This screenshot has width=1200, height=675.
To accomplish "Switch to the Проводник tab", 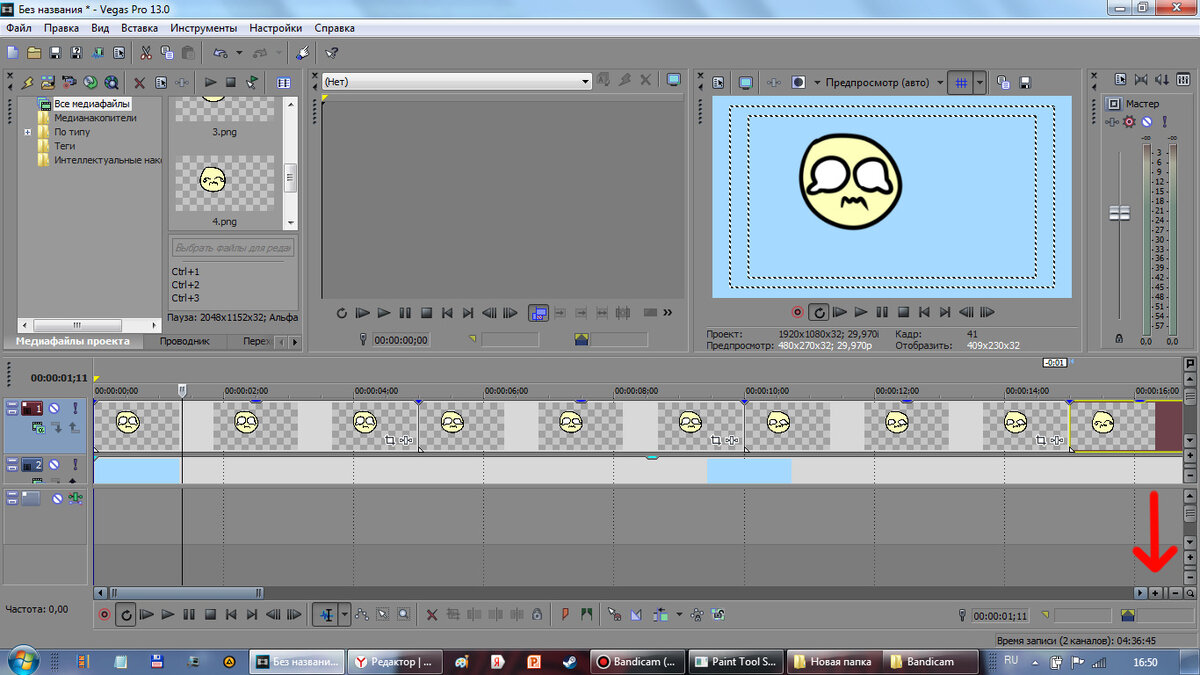I will click(x=187, y=341).
